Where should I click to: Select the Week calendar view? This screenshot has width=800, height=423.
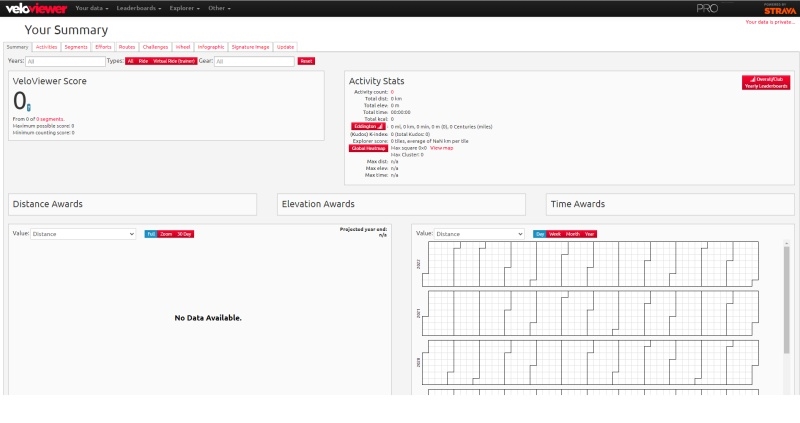555,234
